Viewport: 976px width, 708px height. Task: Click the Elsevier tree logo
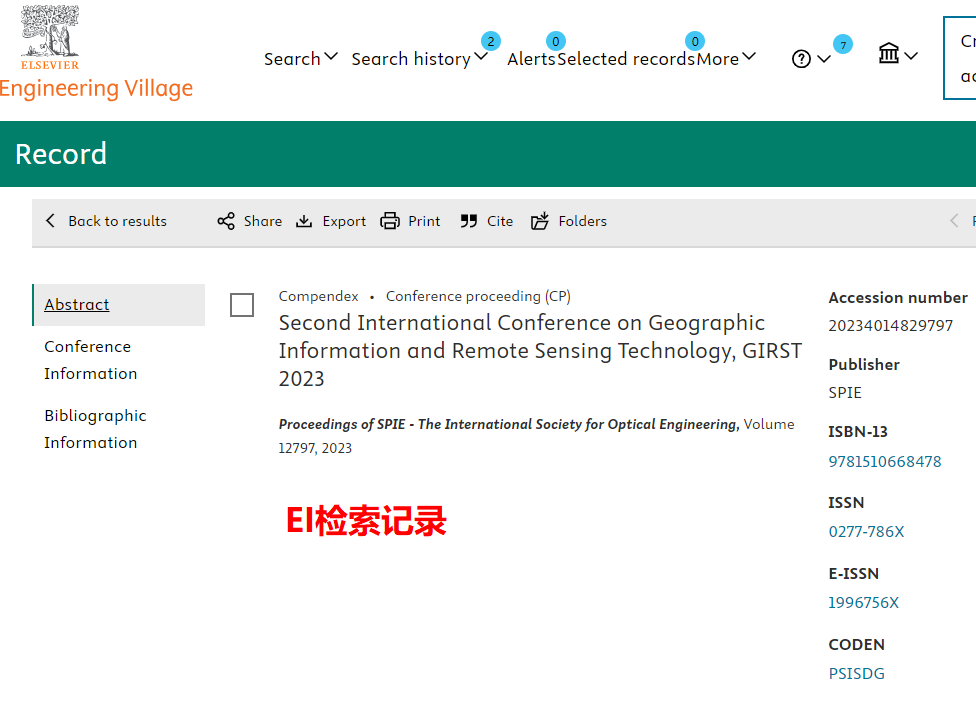click(50, 37)
